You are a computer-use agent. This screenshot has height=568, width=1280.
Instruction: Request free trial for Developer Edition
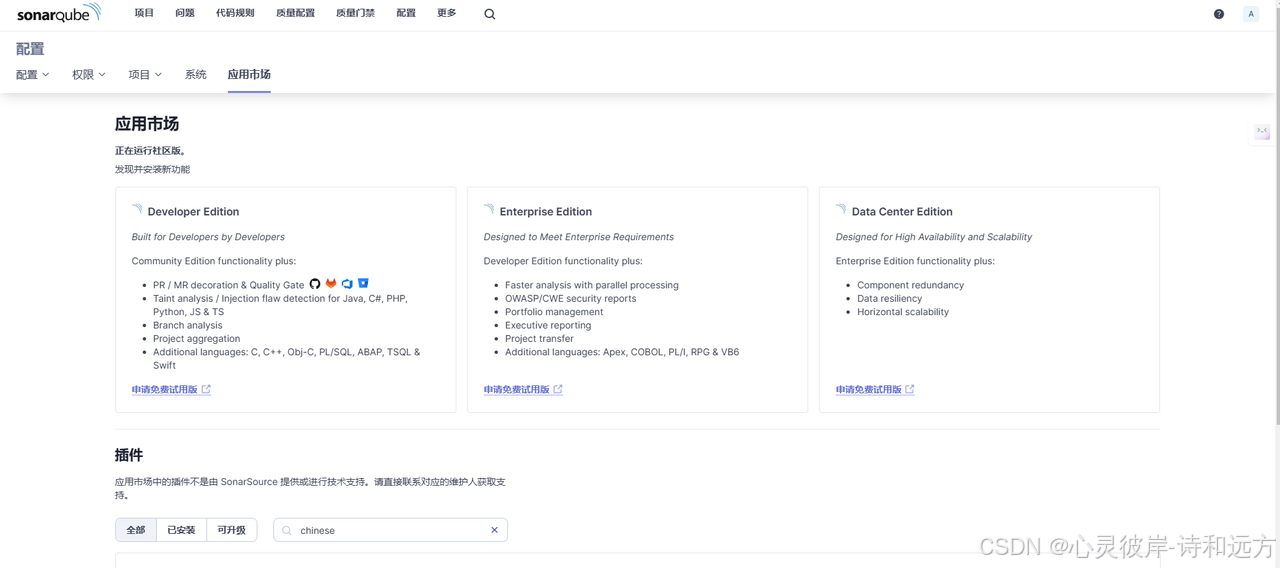(171, 389)
